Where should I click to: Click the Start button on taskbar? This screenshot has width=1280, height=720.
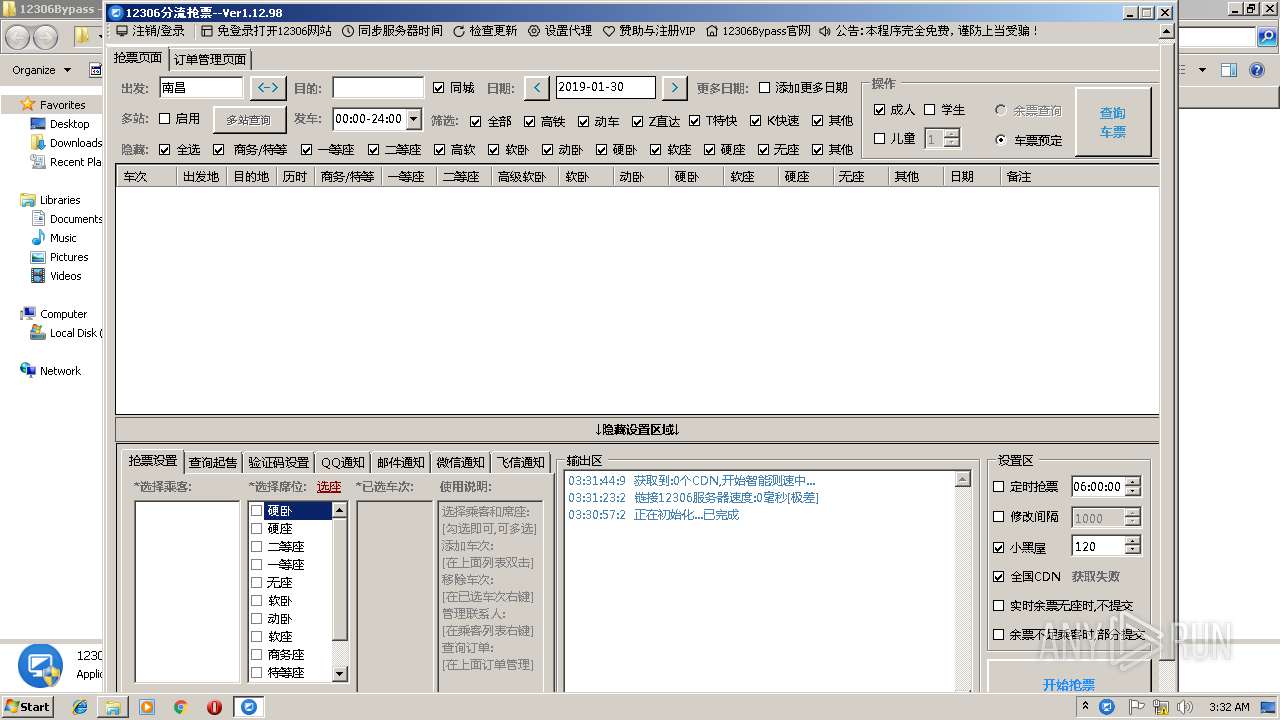pyautogui.click(x=27, y=707)
